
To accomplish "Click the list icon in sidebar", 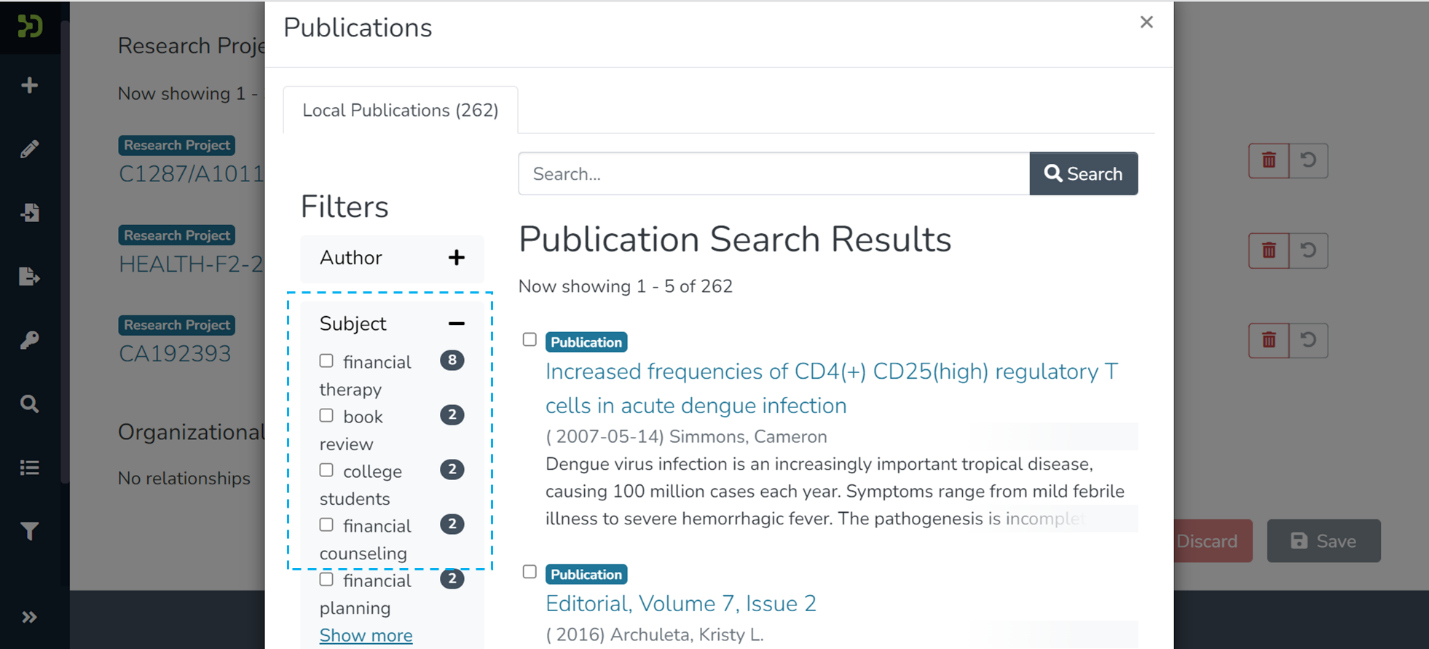I will [x=30, y=468].
